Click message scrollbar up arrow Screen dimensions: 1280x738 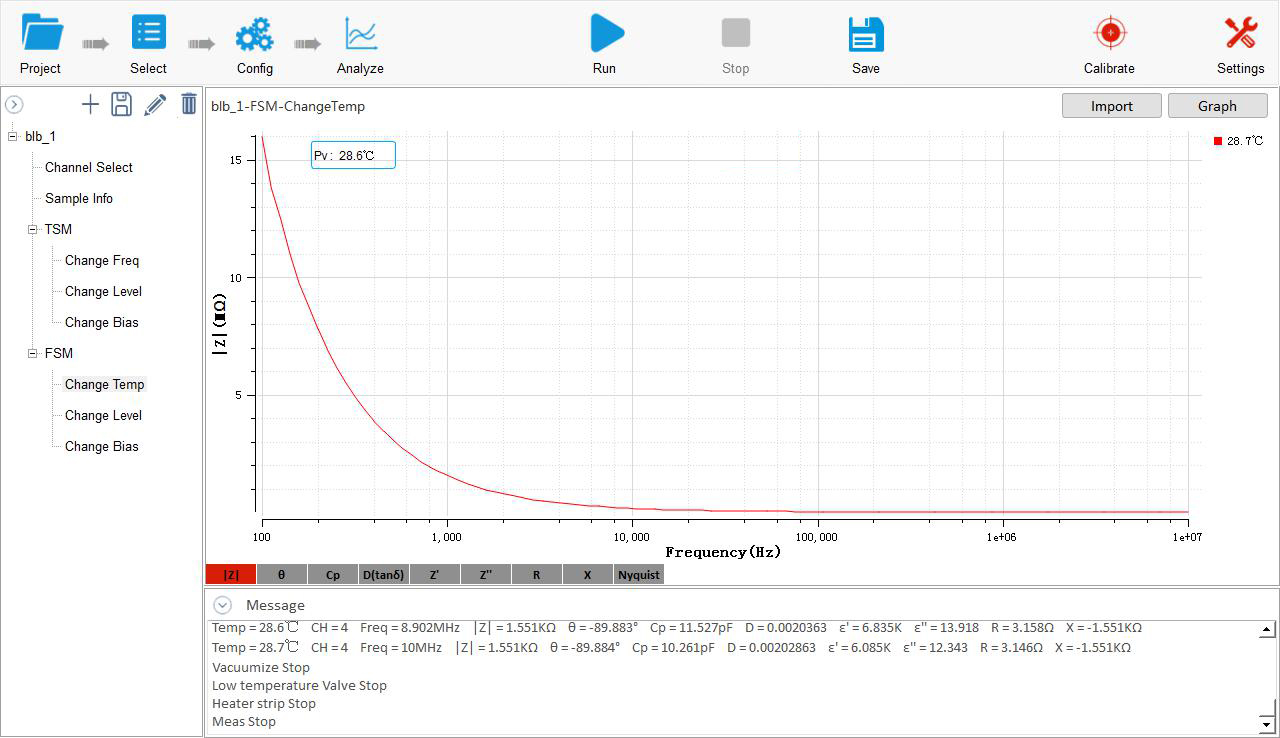click(x=1267, y=630)
